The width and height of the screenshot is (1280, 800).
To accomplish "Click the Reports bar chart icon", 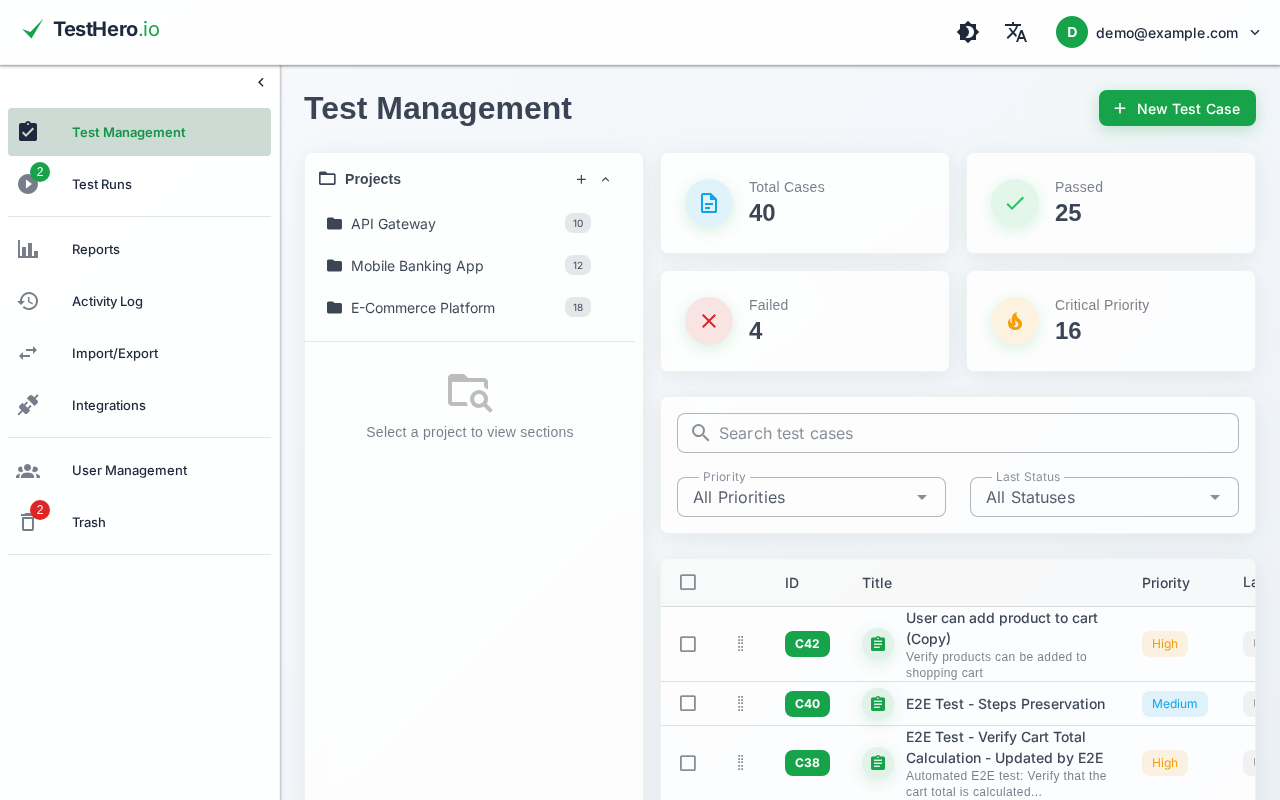I will coord(28,249).
